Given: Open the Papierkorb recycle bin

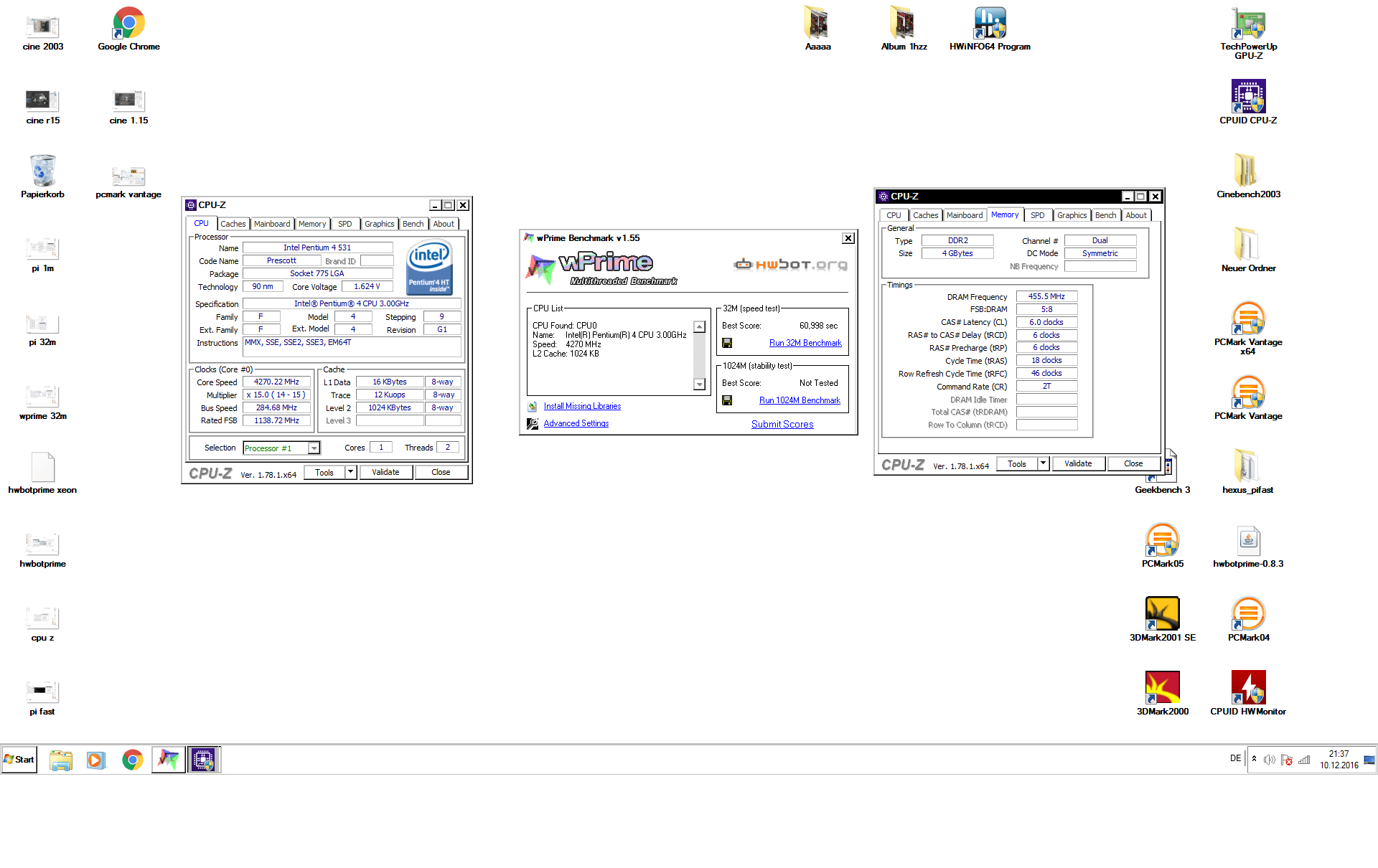Looking at the screenshot, I should pos(43,177).
